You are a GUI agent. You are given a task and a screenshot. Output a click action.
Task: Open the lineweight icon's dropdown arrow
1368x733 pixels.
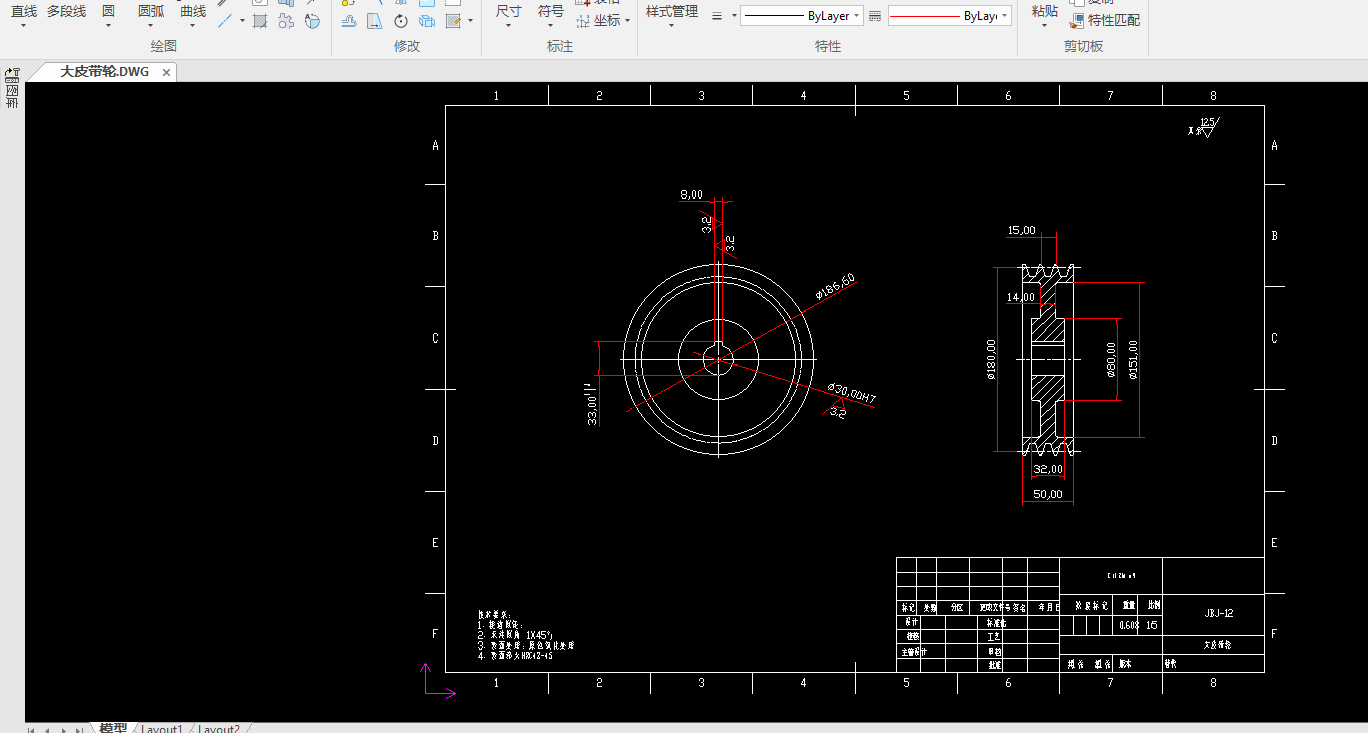pyautogui.click(x=734, y=16)
